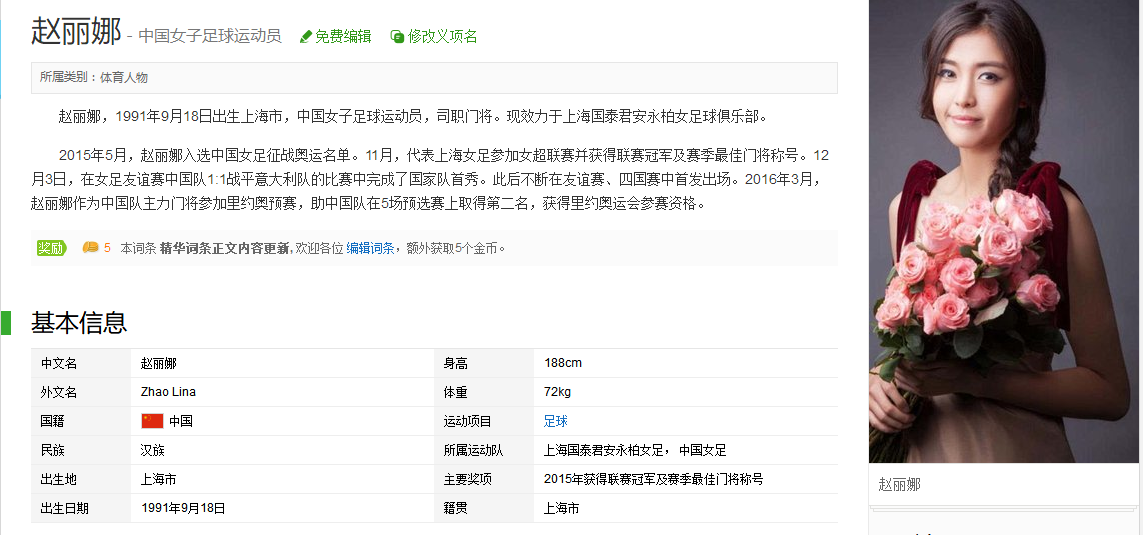The height and width of the screenshot is (535, 1143).
Task: Click the 赵丽娜 page title heading
Action: pyautogui.click(x=76, y=31)
